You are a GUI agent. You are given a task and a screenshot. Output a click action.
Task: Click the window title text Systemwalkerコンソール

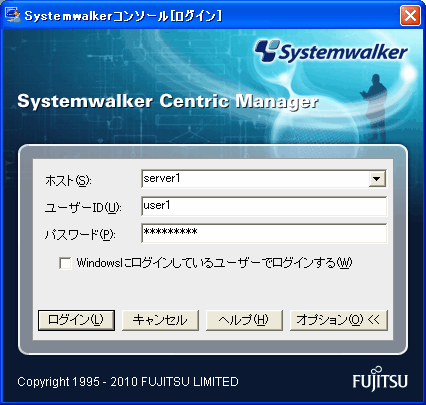97,16
